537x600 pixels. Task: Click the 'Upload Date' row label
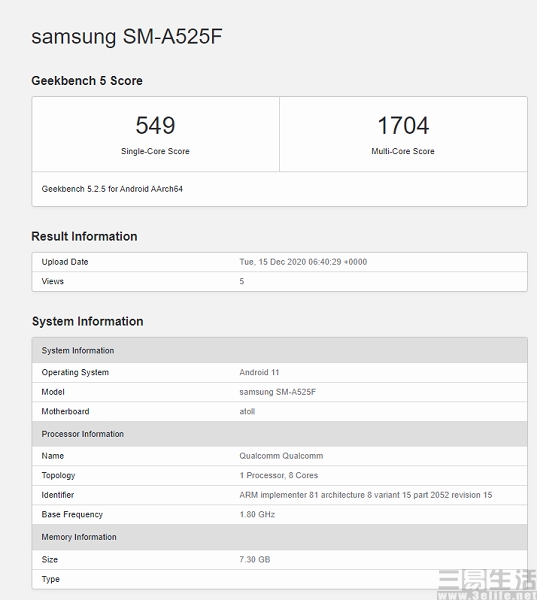tap(65, 262)
